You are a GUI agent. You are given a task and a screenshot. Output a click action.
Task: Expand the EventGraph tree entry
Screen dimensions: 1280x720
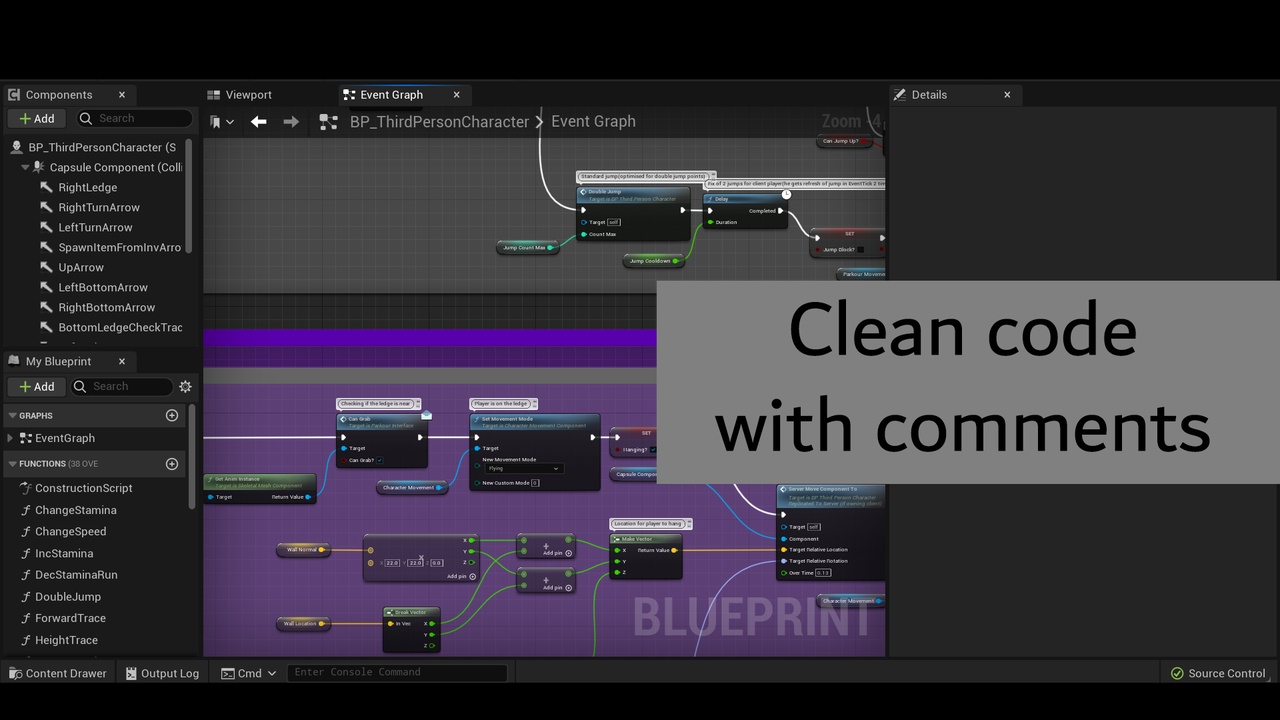[11, 438]
